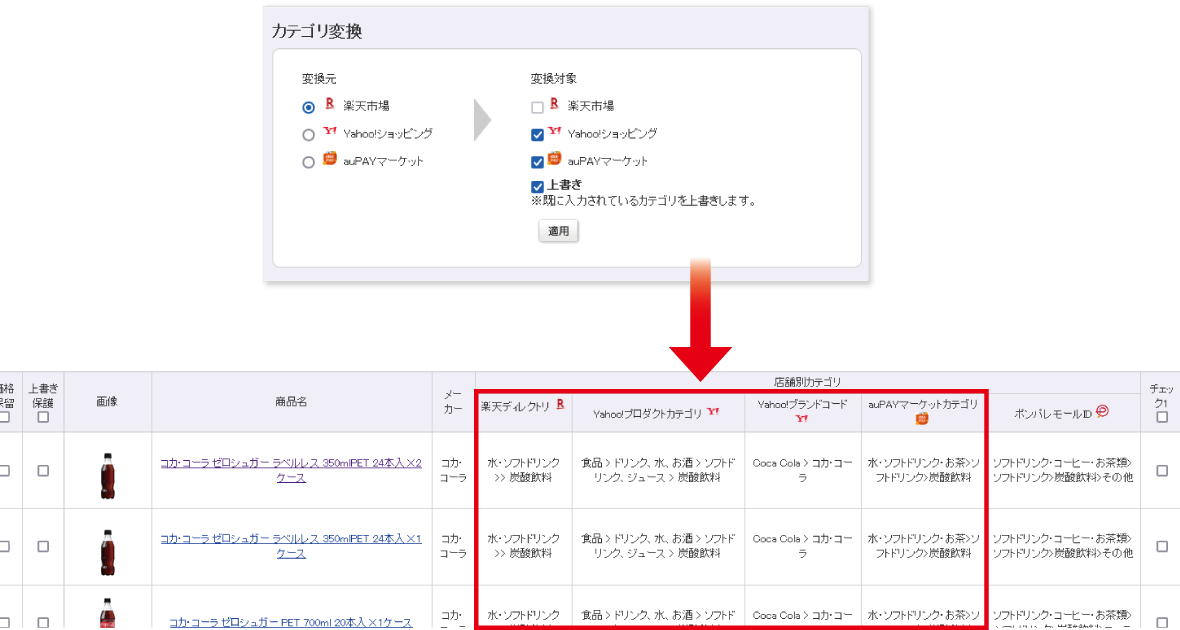
Task: Check 上書き保護 for the ×2ケース row
Action: [x=43, y=470]
